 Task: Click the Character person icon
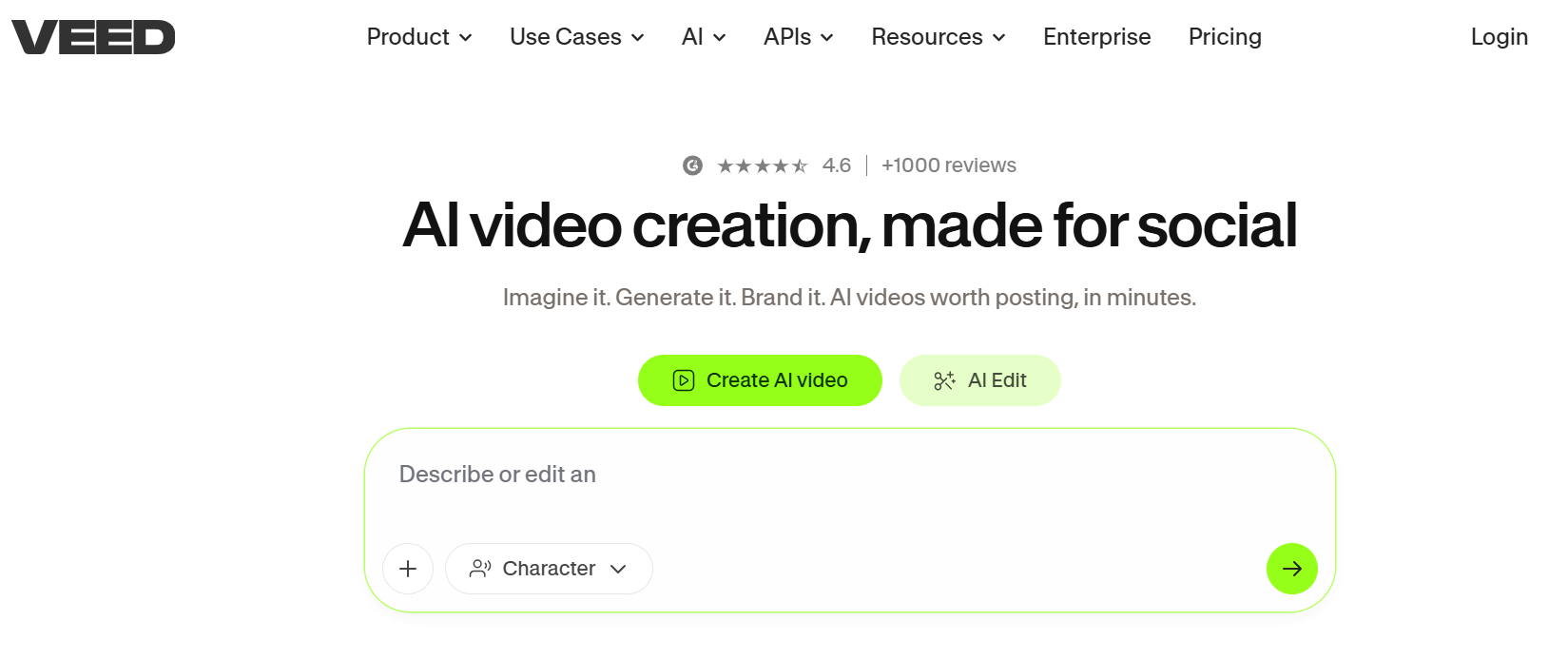click(x=480, y=569)
